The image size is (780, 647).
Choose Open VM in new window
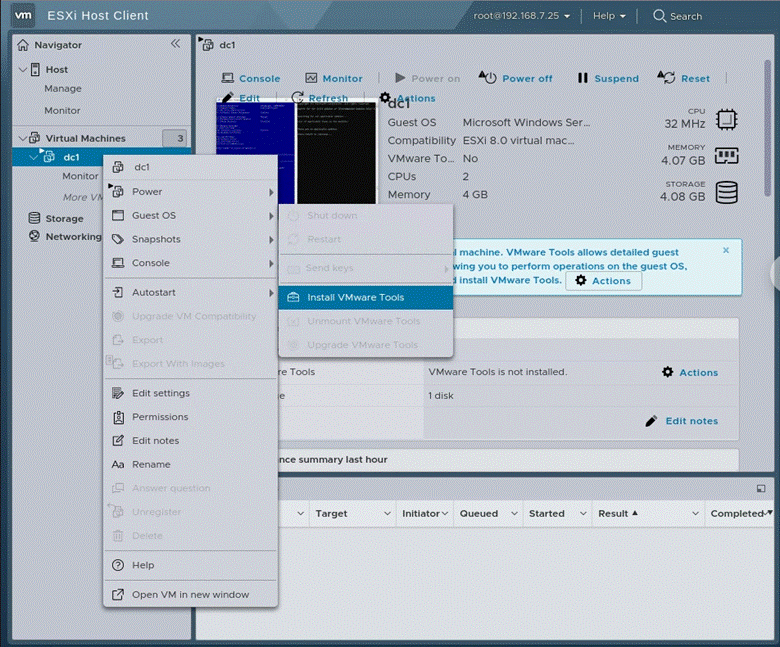pos(190,594)
